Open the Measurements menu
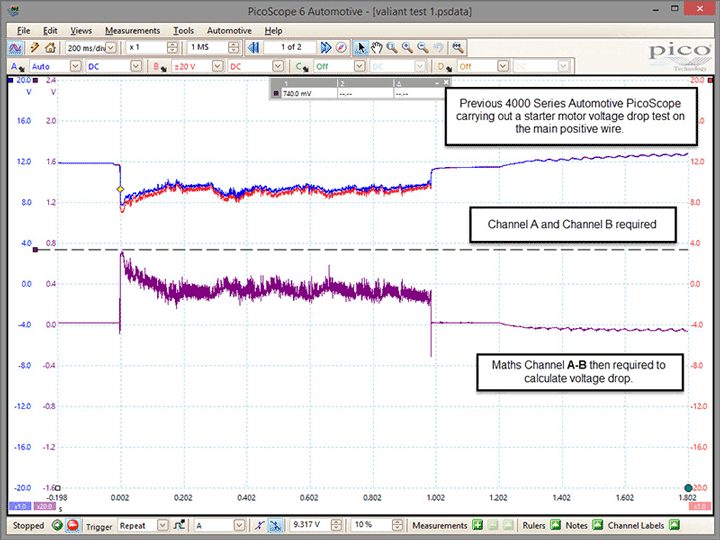This screenshot has height=540, width=720. (133, 31)
